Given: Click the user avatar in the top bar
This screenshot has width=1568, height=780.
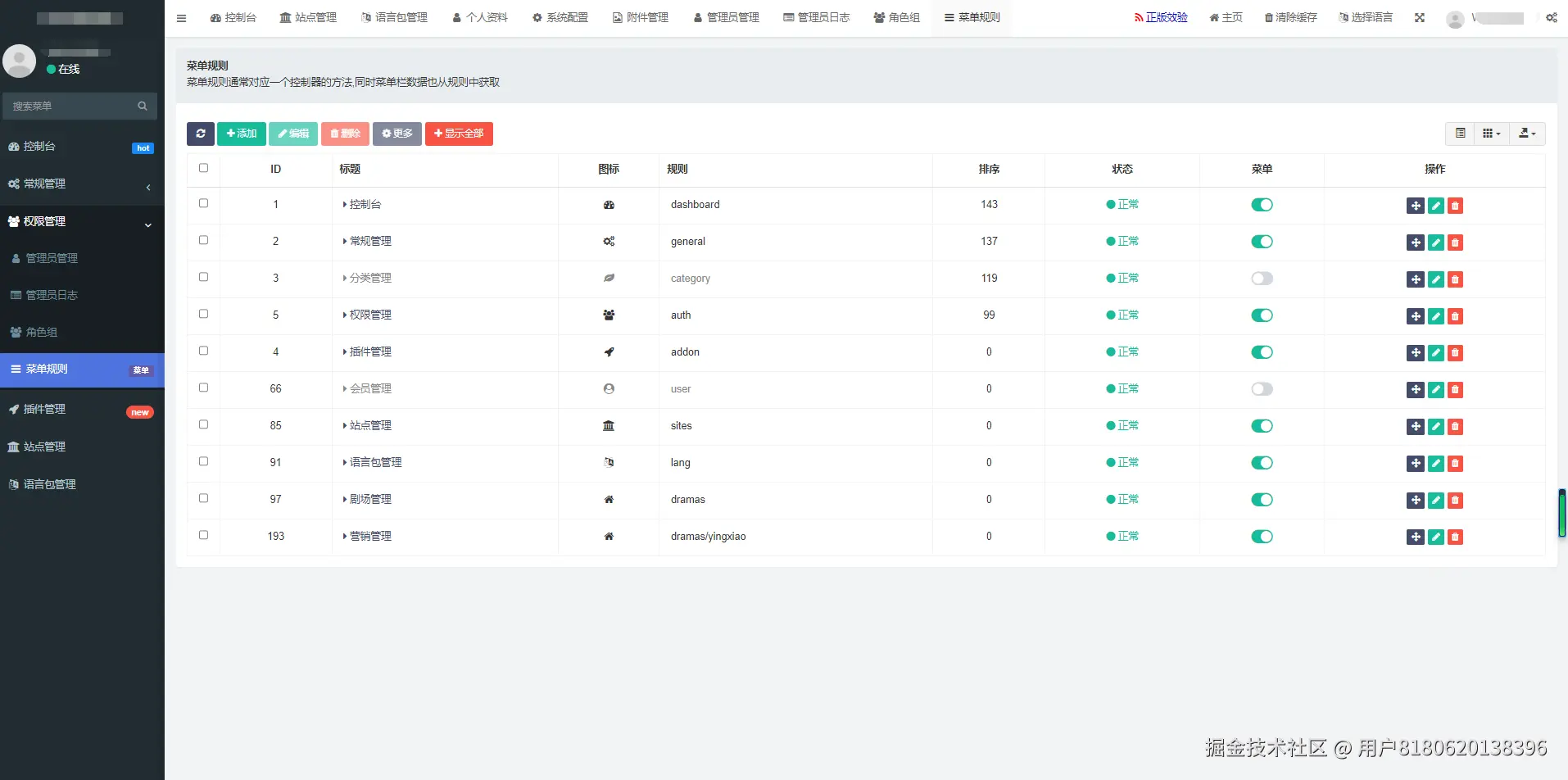Looking at the screenshot, I should tap(1455, 19).
